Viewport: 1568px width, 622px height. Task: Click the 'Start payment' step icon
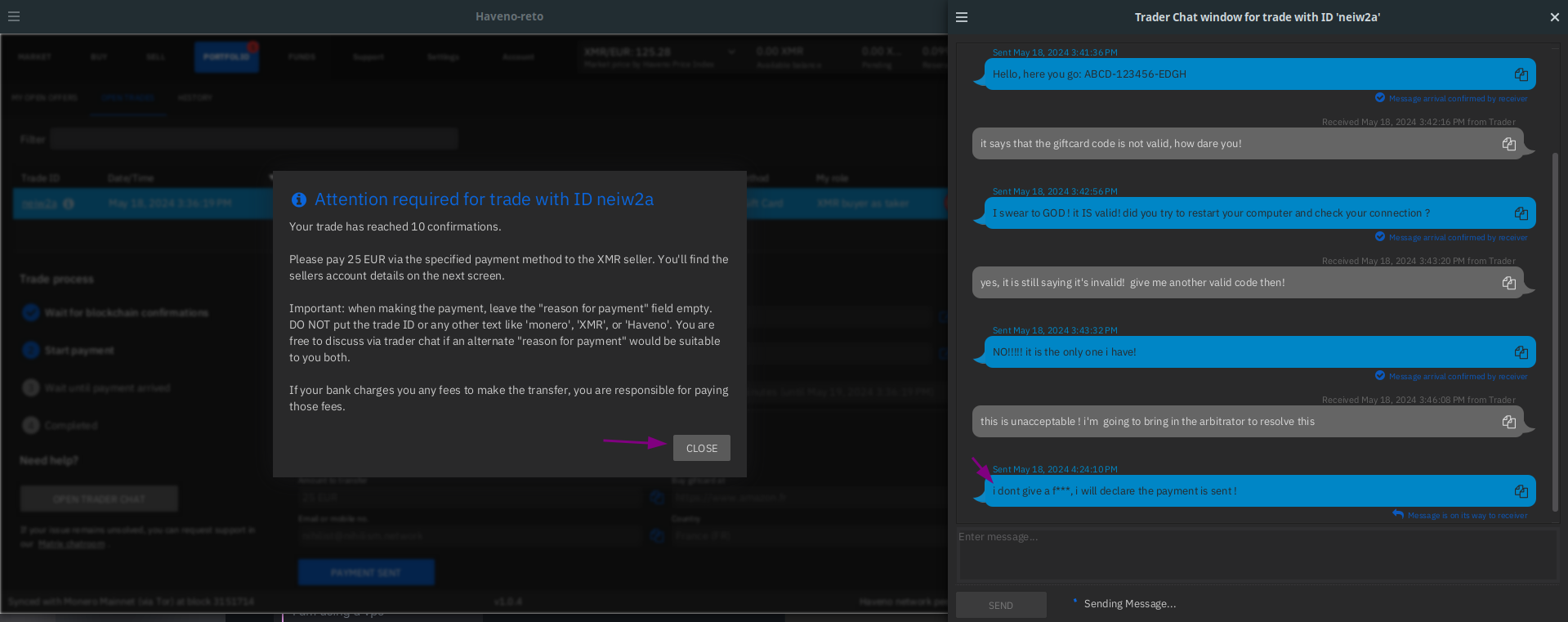click(x=31, y=350)
